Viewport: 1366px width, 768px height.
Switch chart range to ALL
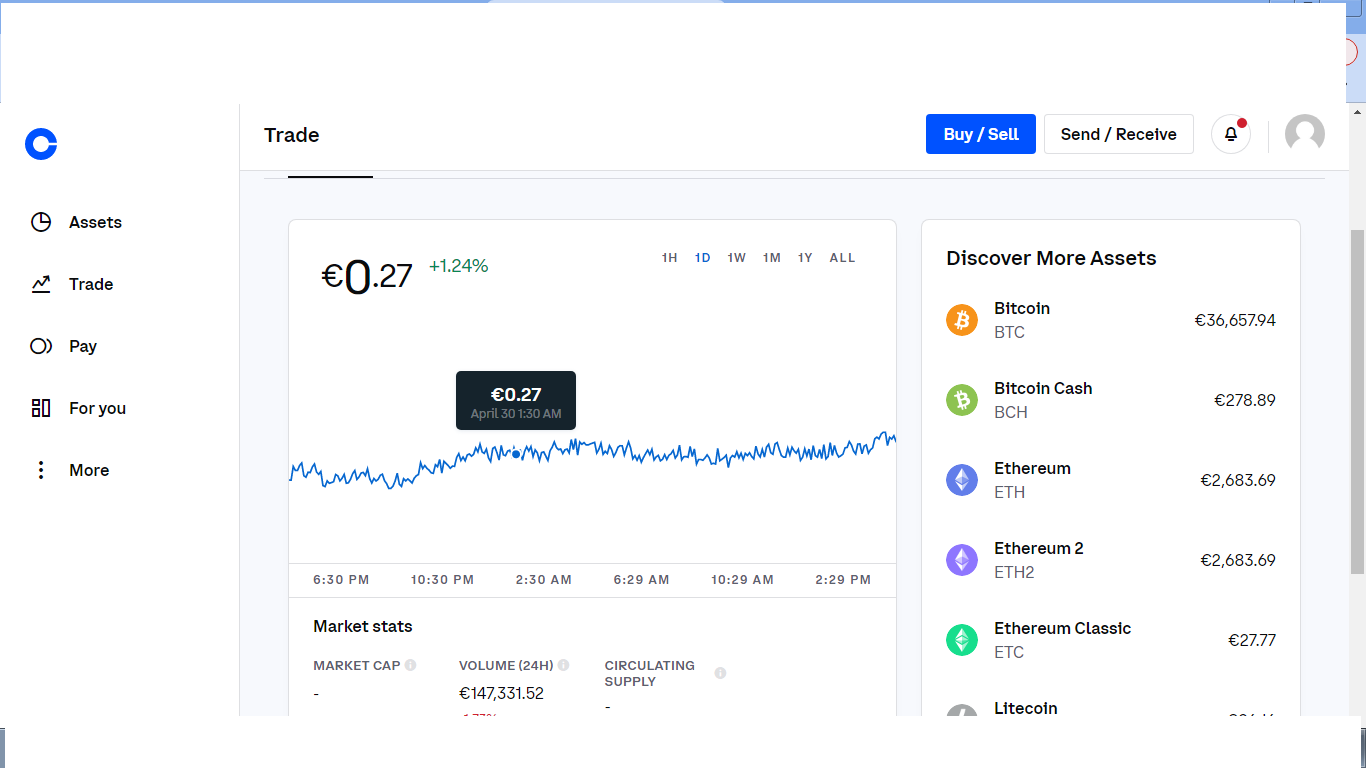[842, 258]
